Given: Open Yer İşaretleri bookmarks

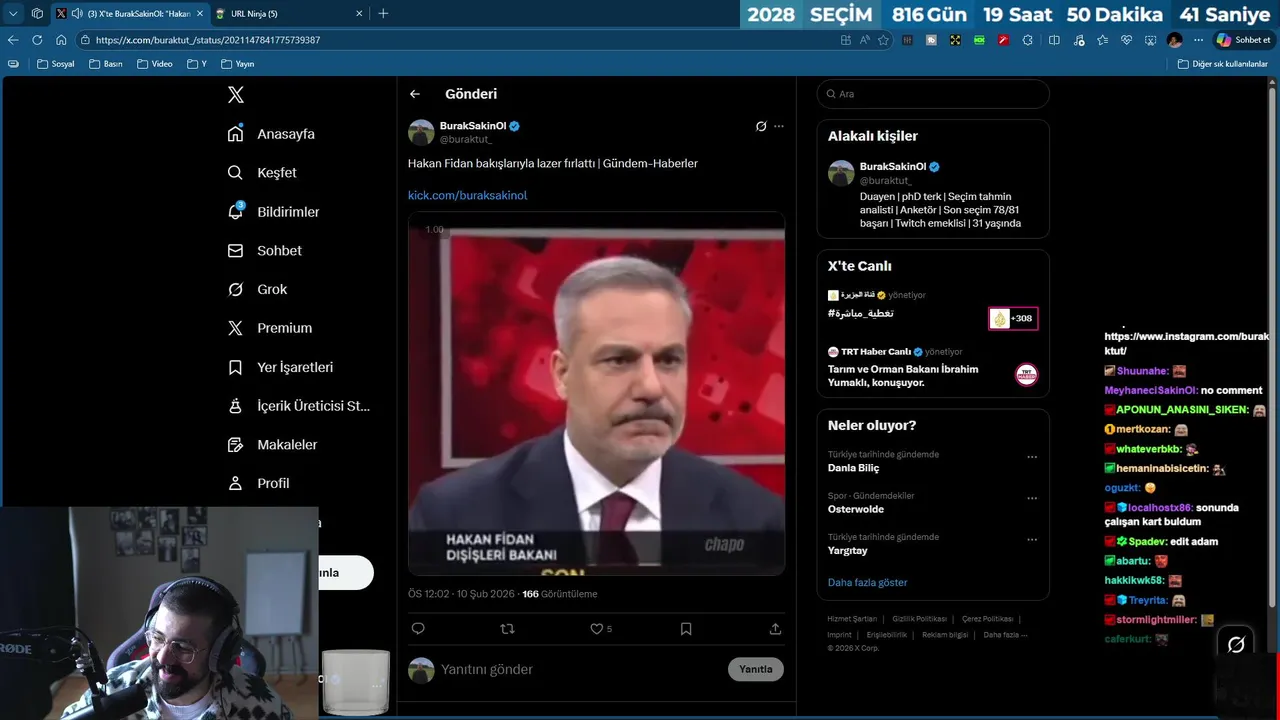Looking at the screenshot, I should [x=280, y=367].
